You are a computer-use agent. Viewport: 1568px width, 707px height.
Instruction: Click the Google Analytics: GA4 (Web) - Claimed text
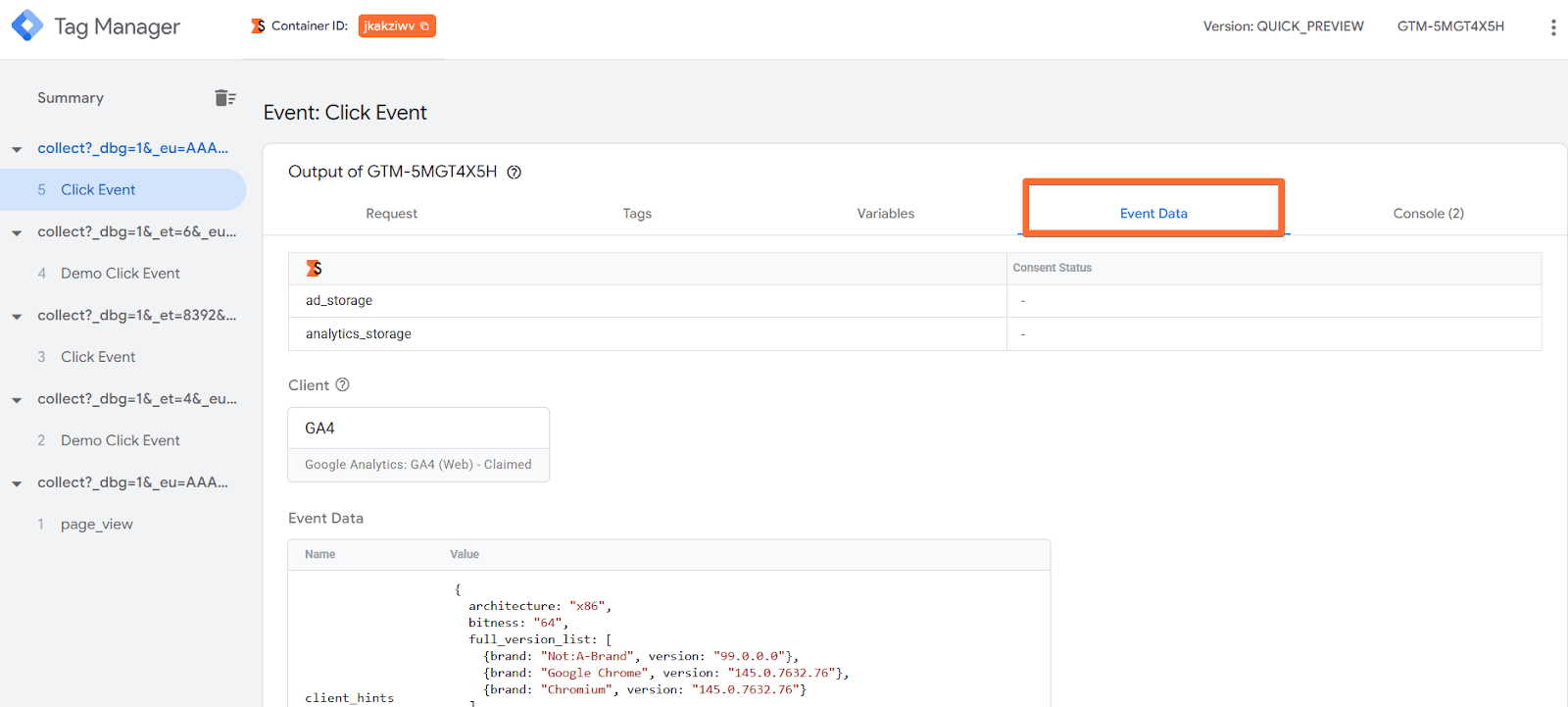418,465
